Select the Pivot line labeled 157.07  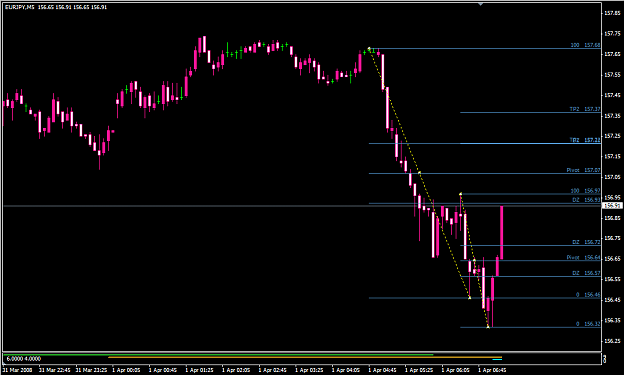(484, 173)
